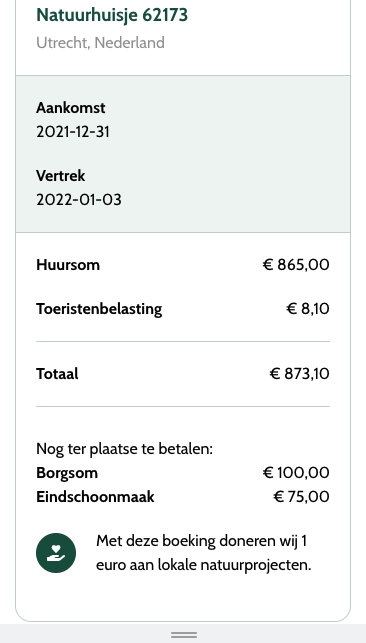This screenshot has width=366, height=643.
Task: Click the Toeristenbelasting label
Action: tap(99, 309)
